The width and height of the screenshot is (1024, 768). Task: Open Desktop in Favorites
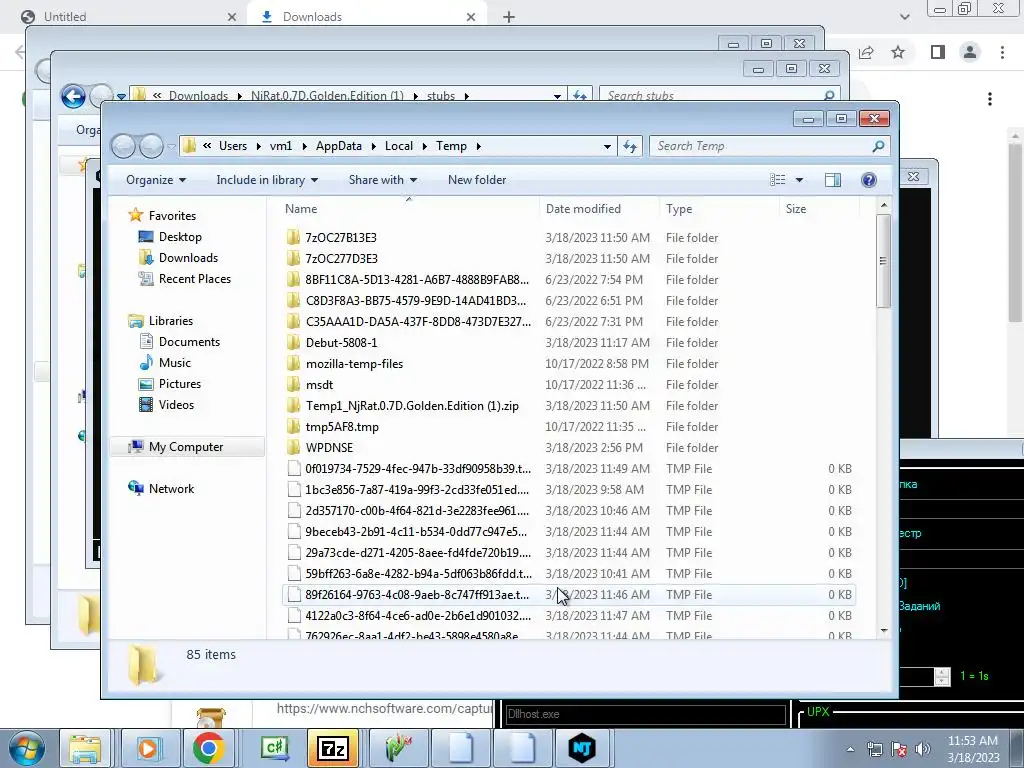coord(180,237)
